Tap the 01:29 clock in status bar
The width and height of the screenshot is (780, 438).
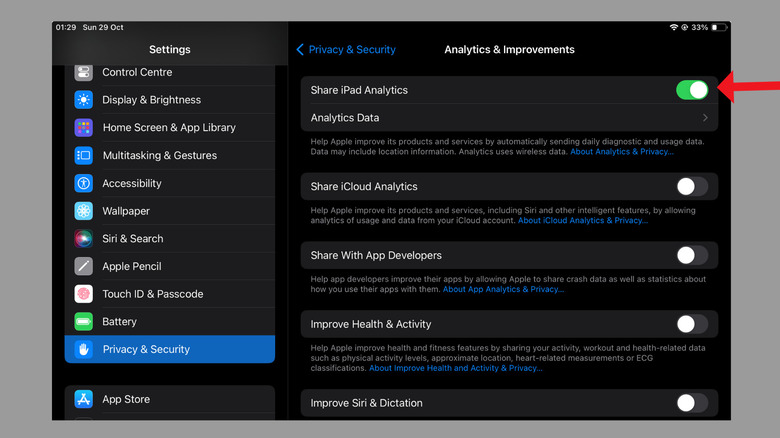[x=66, y=27]
